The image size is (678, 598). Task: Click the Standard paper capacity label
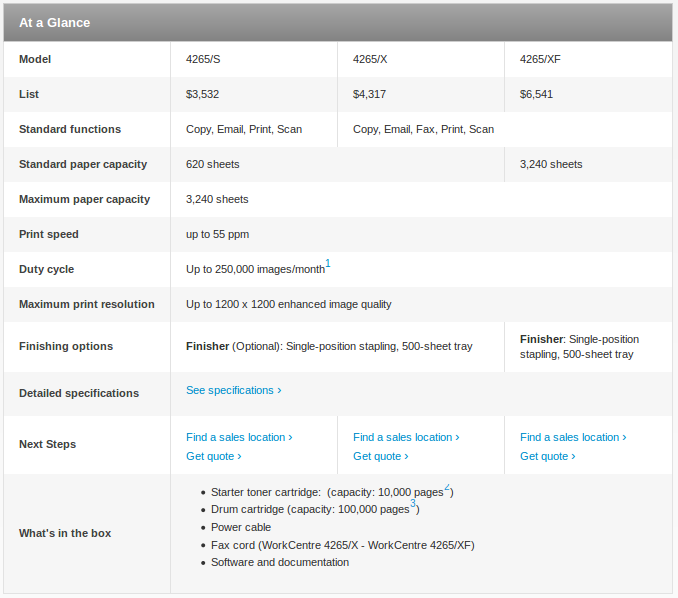pyautogui.click(x=83, y=164)
